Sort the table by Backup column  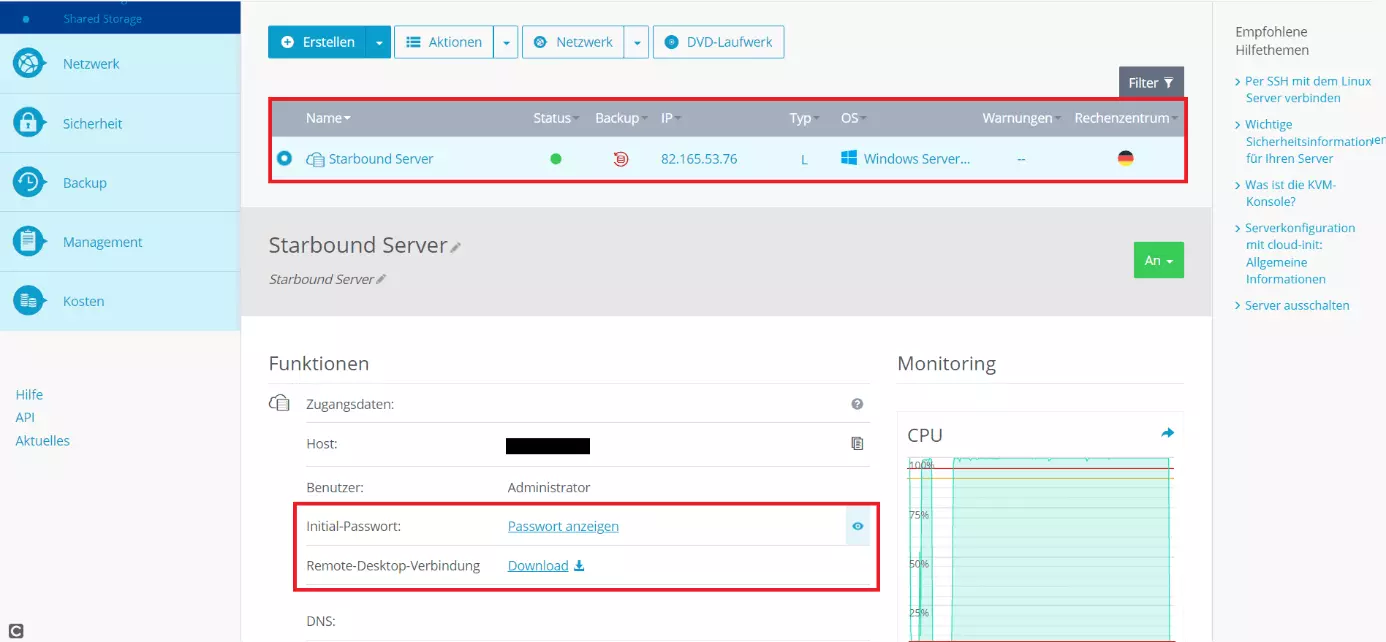[621, 118]
